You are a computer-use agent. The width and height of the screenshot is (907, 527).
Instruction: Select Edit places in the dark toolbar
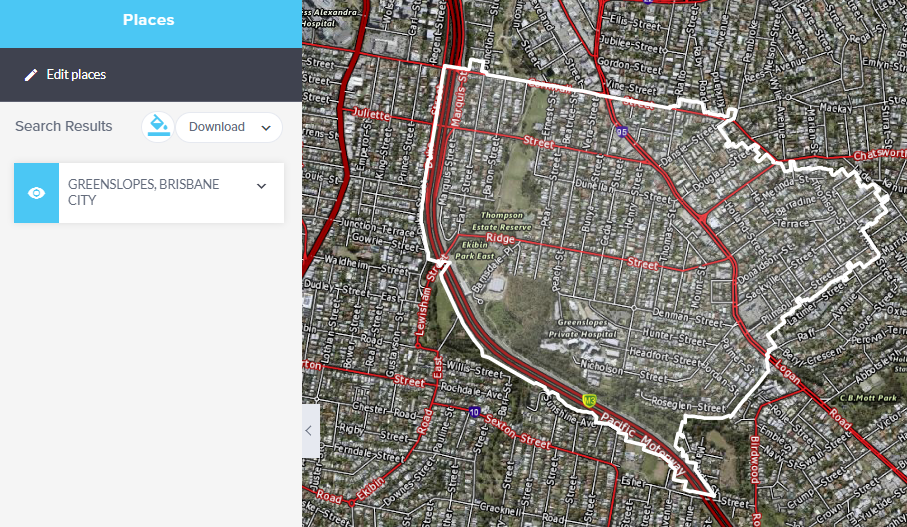(x=76, y=75)
